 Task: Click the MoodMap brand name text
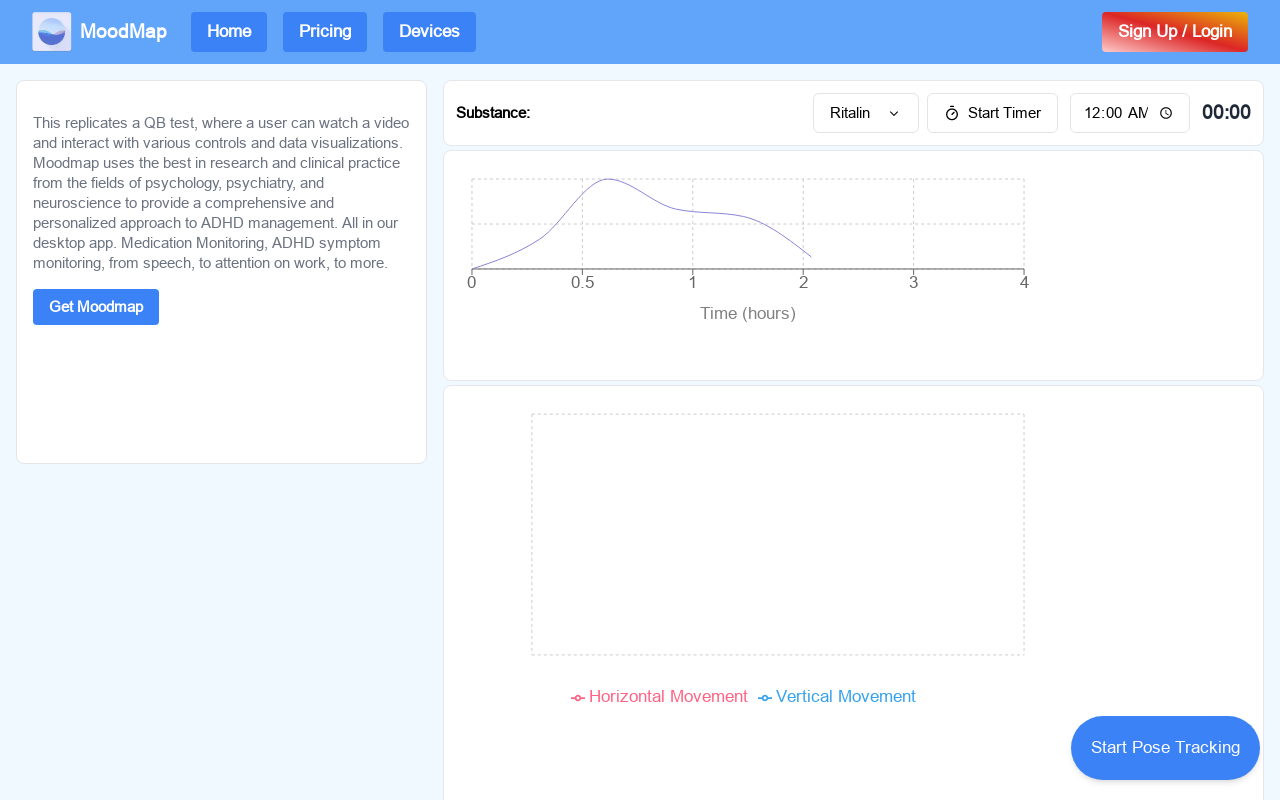tap(123, 32)
